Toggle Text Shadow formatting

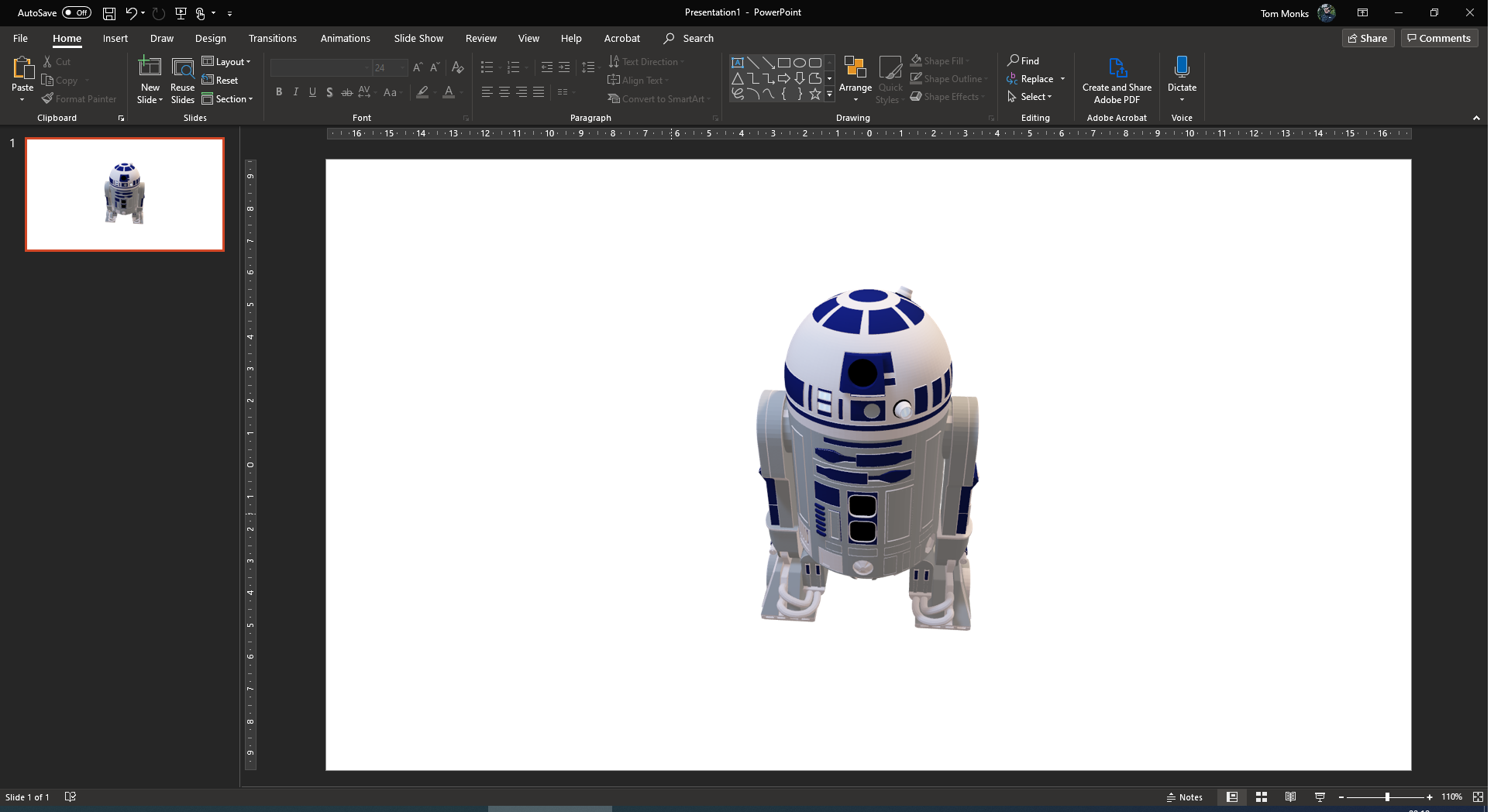(330, 92)
